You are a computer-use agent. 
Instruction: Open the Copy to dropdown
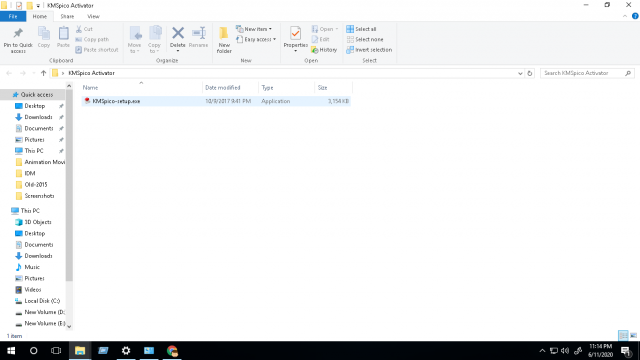pos(154,40)
